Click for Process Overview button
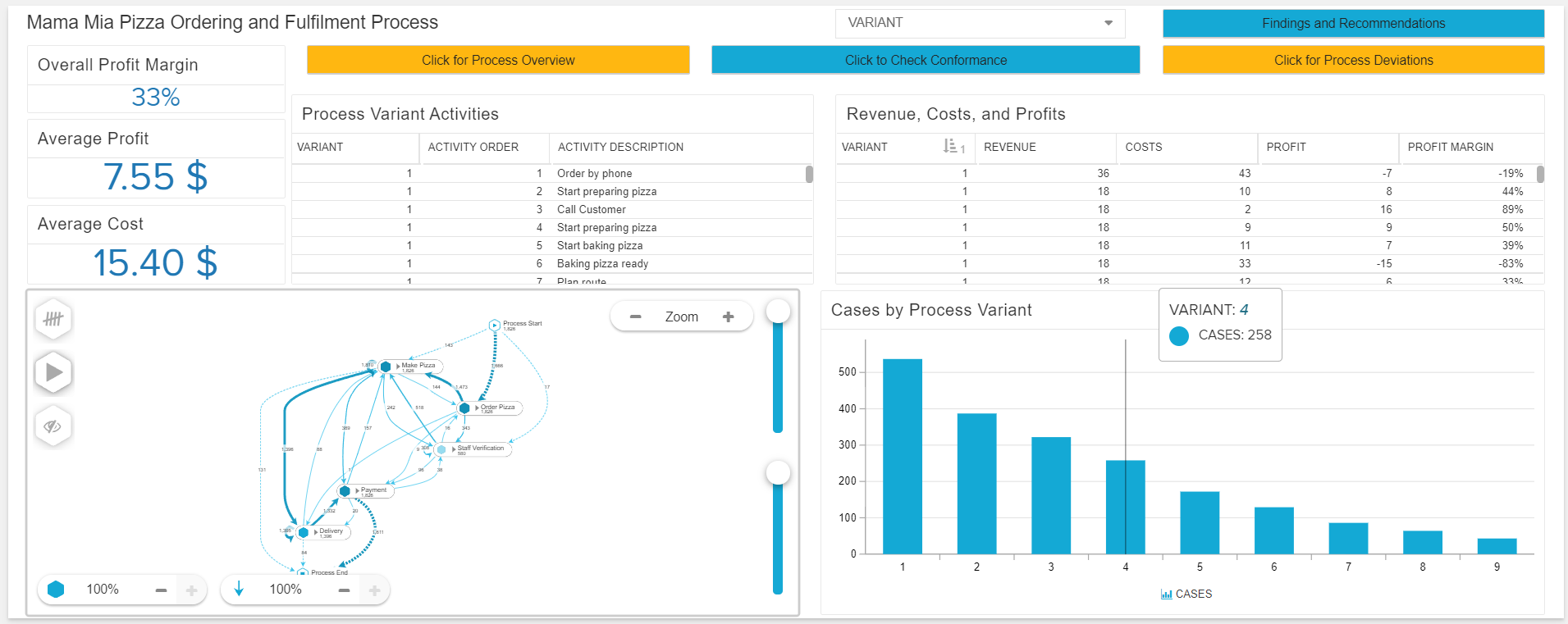Viewport: 1568px width, 624px height. pos(498,60)
